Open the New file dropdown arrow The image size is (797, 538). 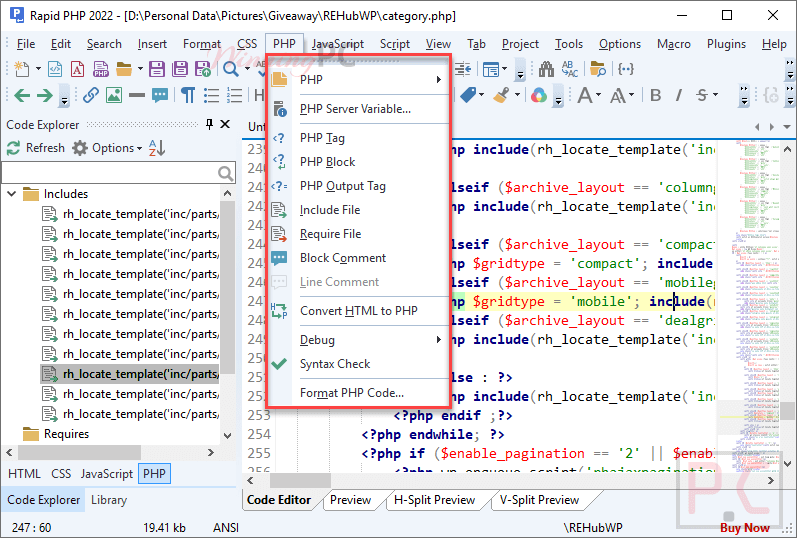[38, 69]
